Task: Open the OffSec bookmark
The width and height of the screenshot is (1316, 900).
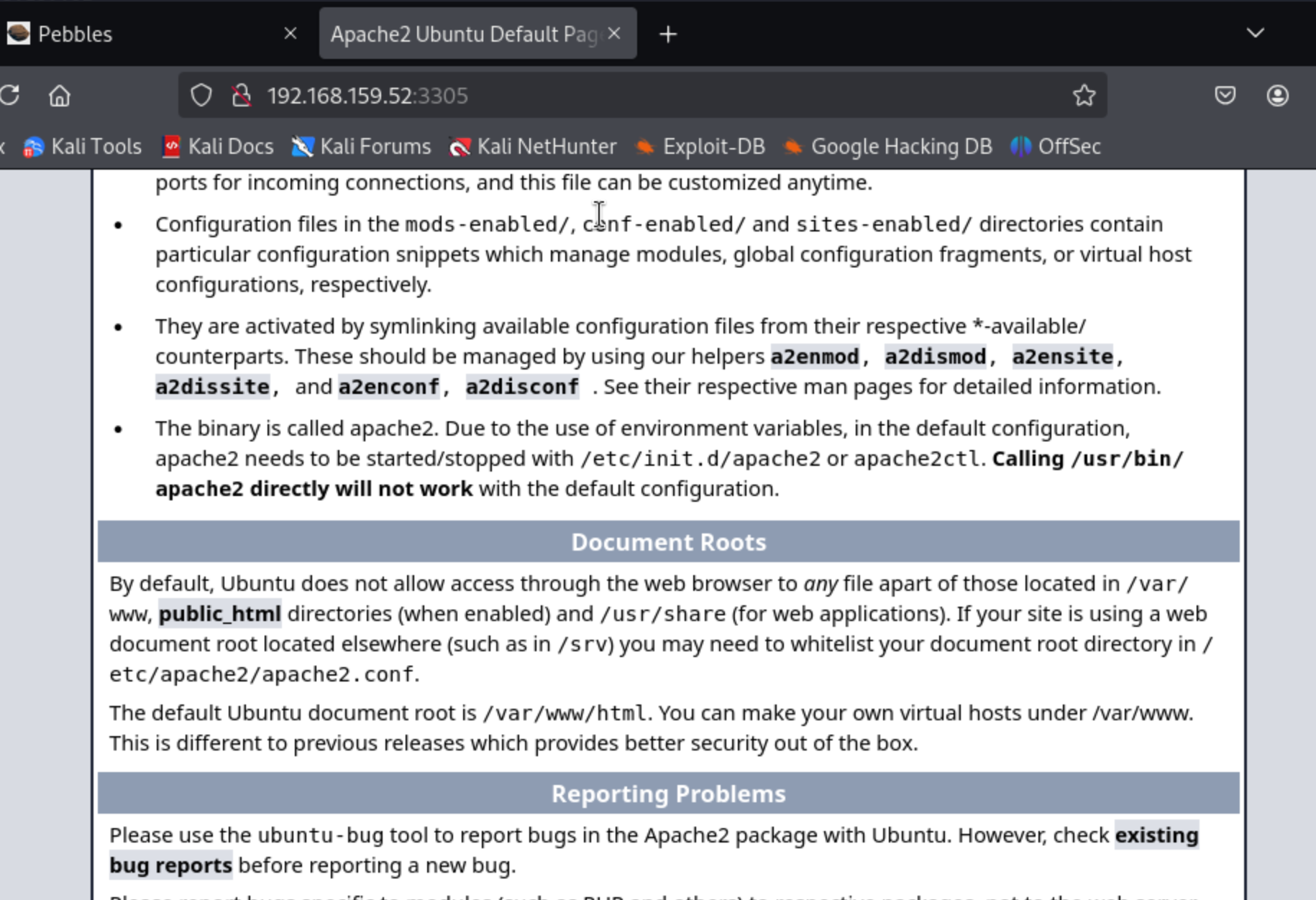Action: [1055, 147]
